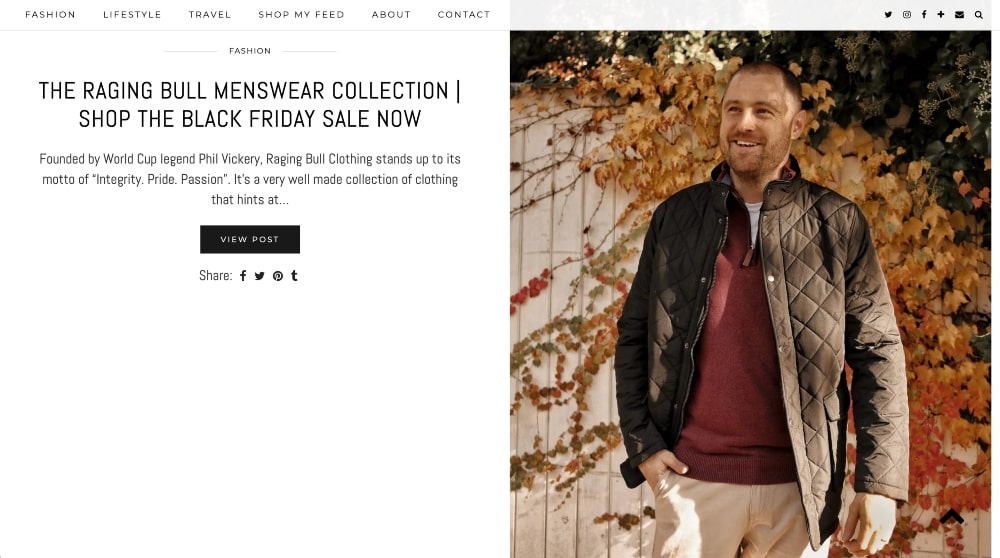Share the post on Tumblr
The image size is (1000, 558).
(294, 276)
